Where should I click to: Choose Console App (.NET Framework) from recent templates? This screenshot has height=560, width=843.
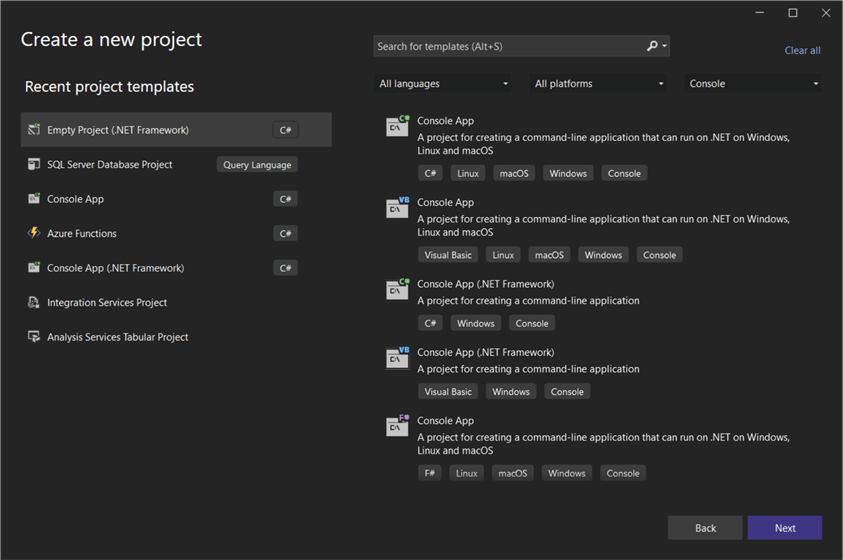pos(115,268)
